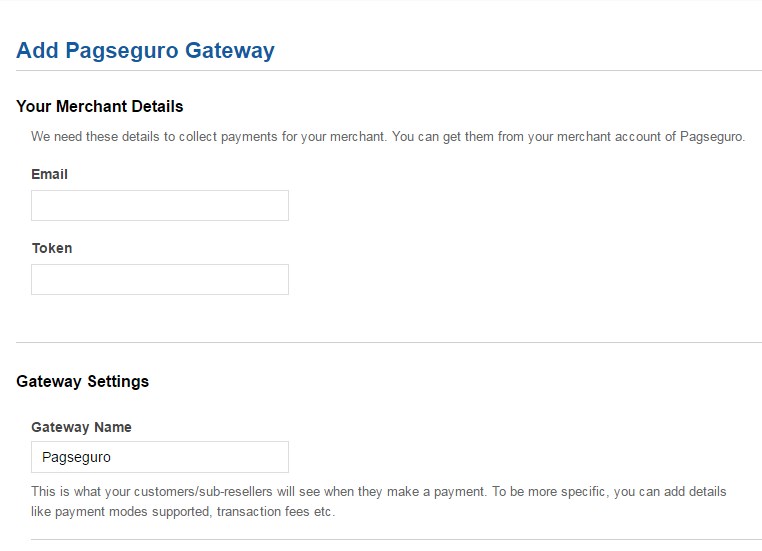Viewport: 762px width, 551px height.
Task: Select the Gateway Name input field
Action: click(x=160, y=457)
